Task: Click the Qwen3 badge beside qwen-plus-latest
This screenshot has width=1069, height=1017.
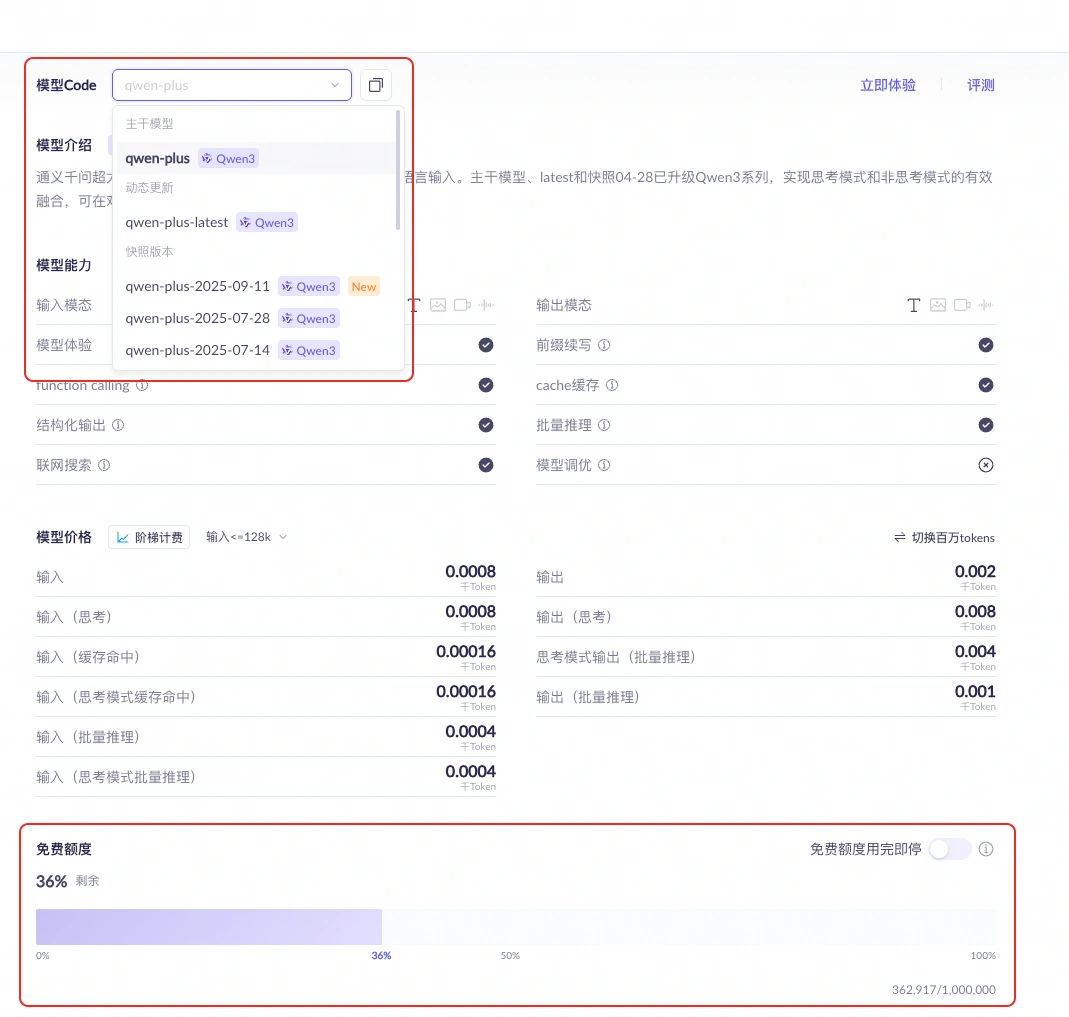Action: (267, 222)
